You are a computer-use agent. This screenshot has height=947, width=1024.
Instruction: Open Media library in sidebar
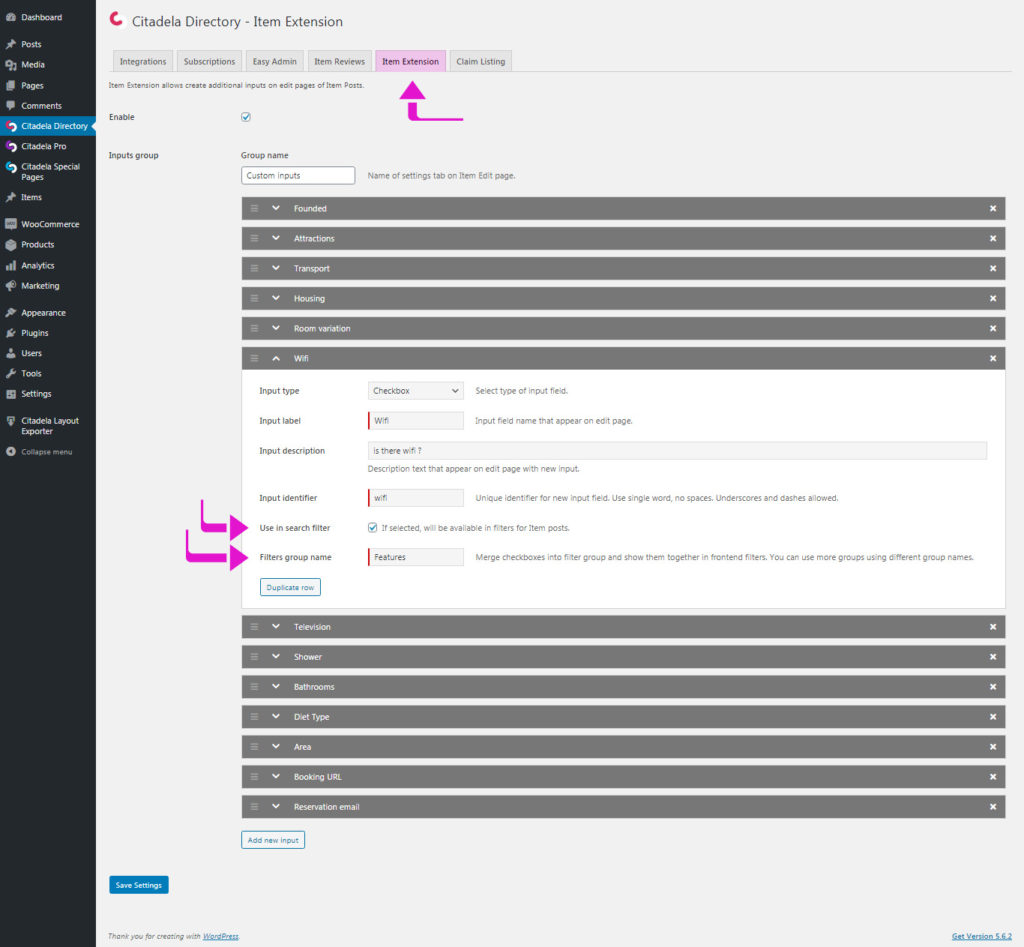(33, 65)
